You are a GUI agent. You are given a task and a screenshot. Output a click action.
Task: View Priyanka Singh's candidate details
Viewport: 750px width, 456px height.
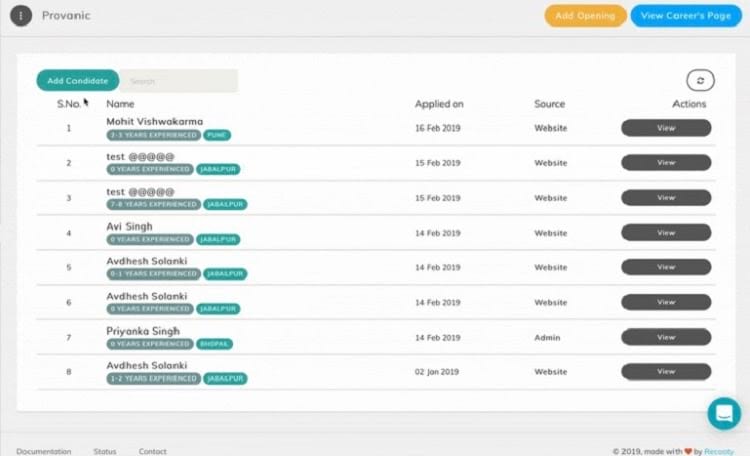pos(666,337)
